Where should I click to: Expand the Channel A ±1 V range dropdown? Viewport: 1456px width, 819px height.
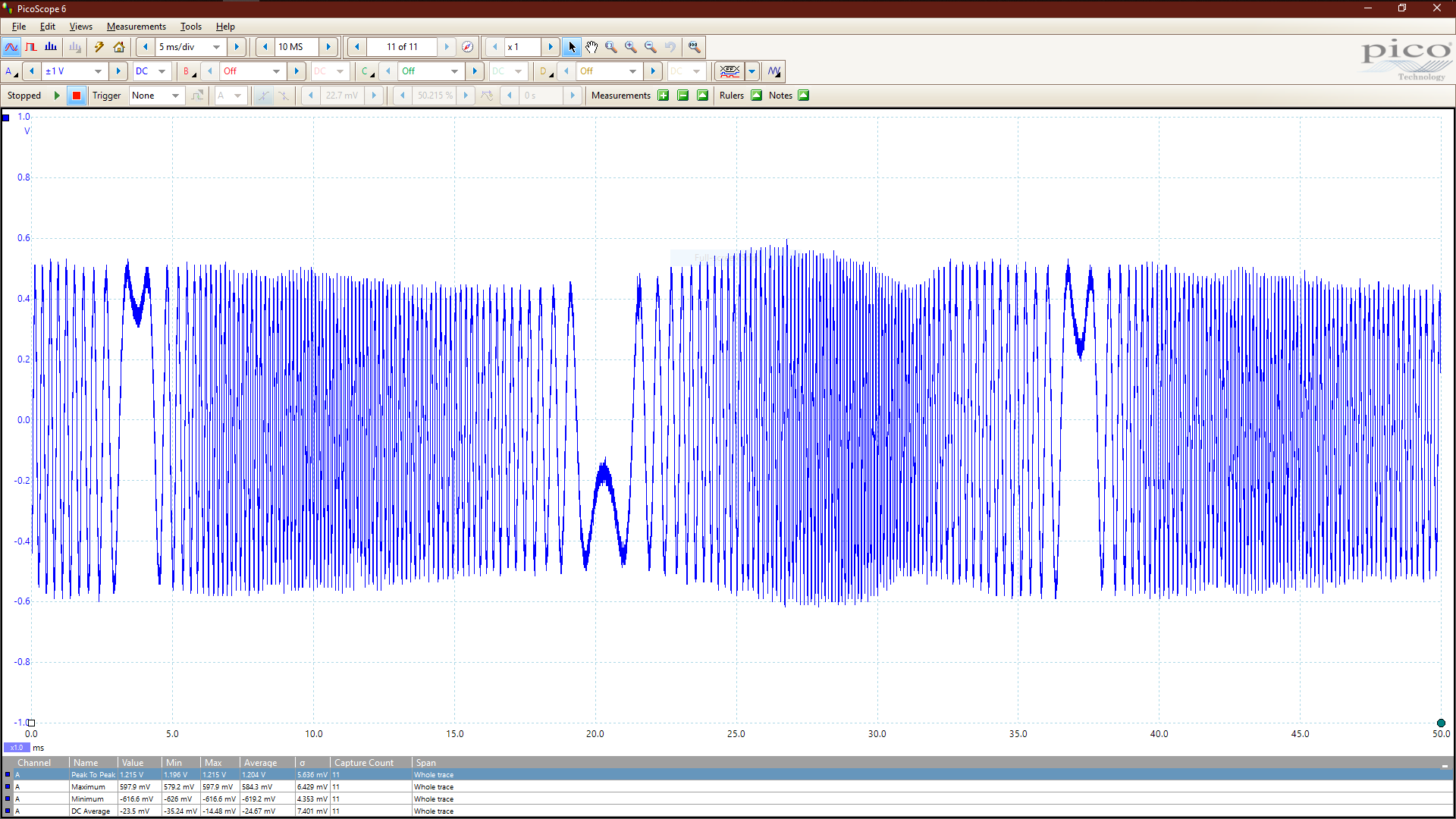pos(98,71)
